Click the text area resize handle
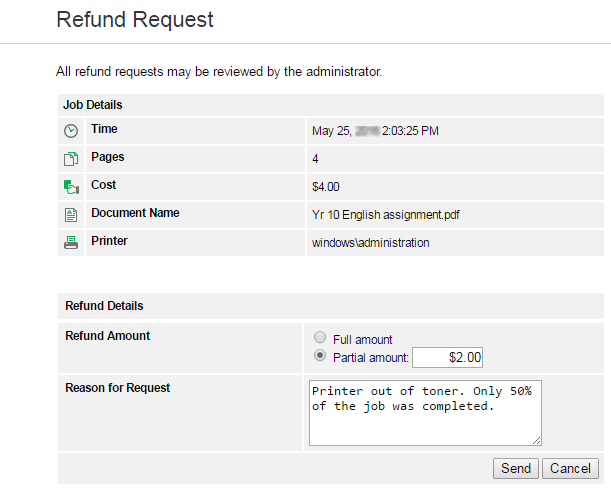611x496 pixels. click(537, 440)
